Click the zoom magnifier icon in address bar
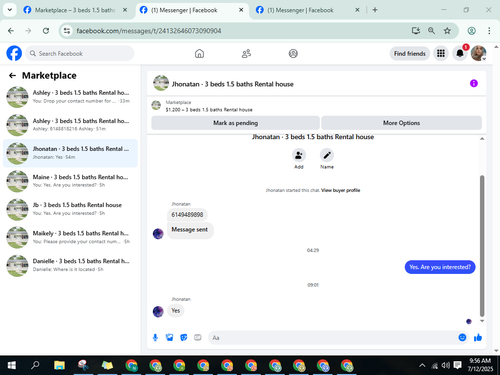The image size is (500, 375). (x=431, y=31)
